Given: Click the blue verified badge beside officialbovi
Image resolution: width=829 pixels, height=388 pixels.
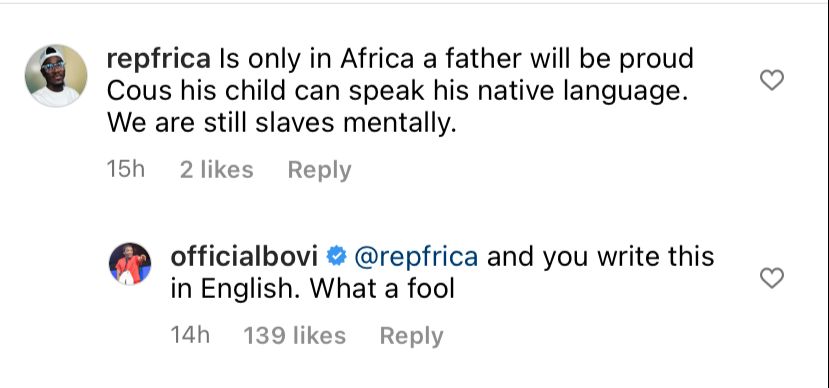Looking at the screenshot, I should 336,257.
